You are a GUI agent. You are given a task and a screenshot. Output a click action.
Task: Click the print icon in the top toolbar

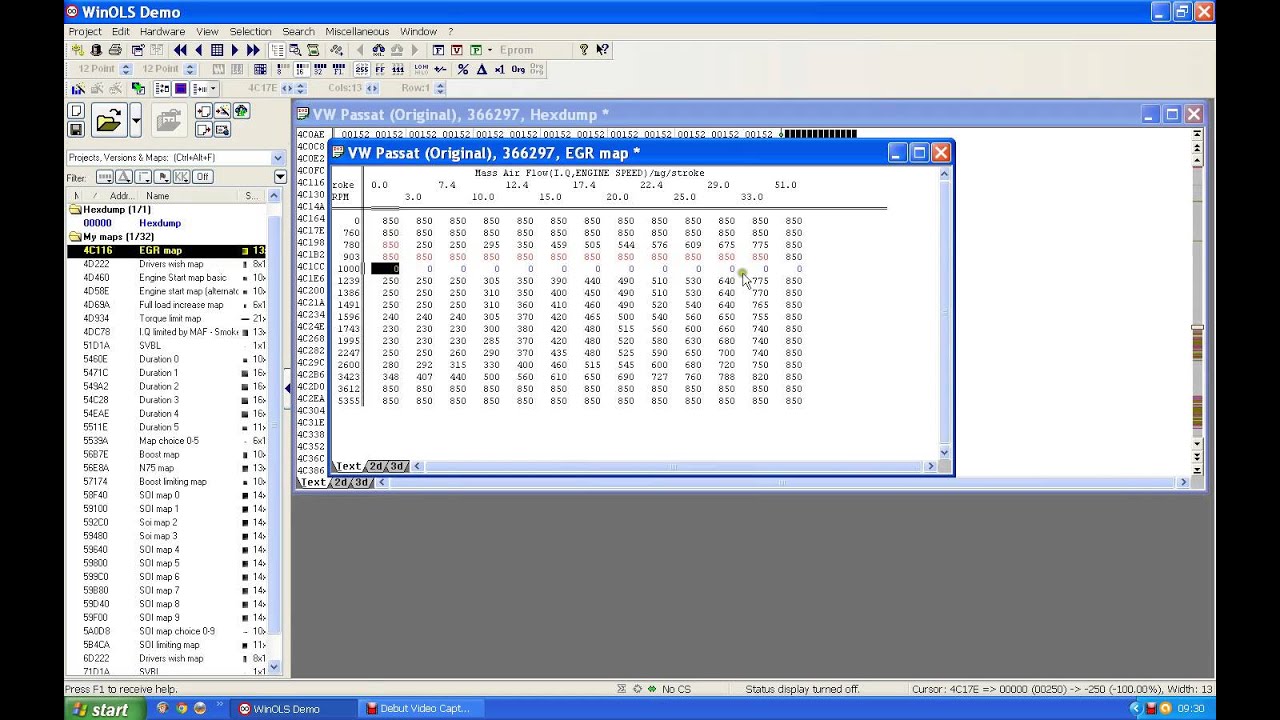click(x=115, y=50)
